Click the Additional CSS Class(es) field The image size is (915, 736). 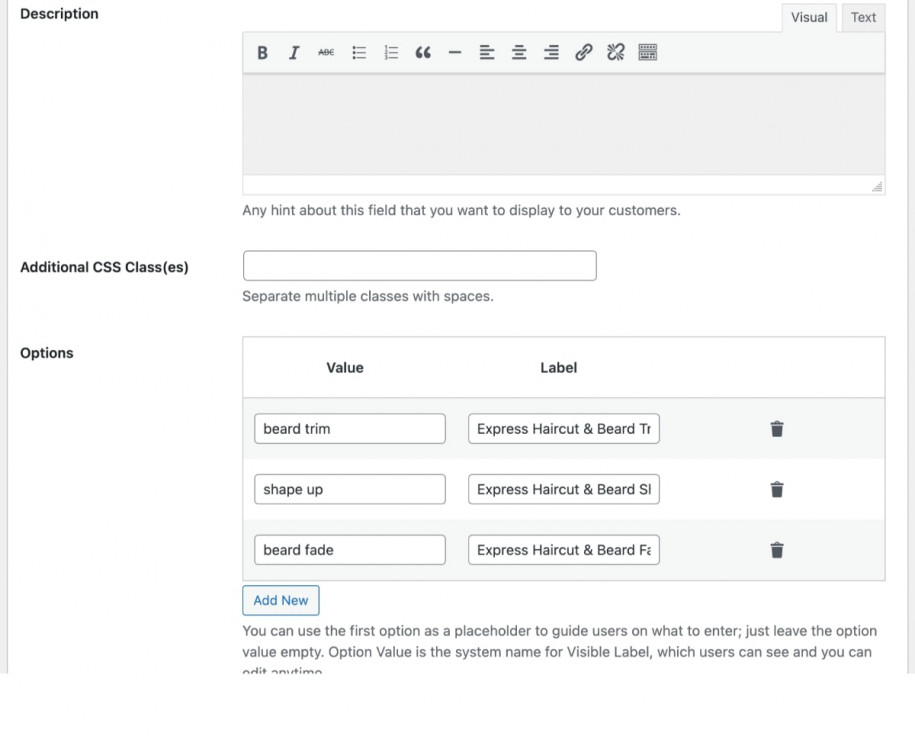(419, 265)
